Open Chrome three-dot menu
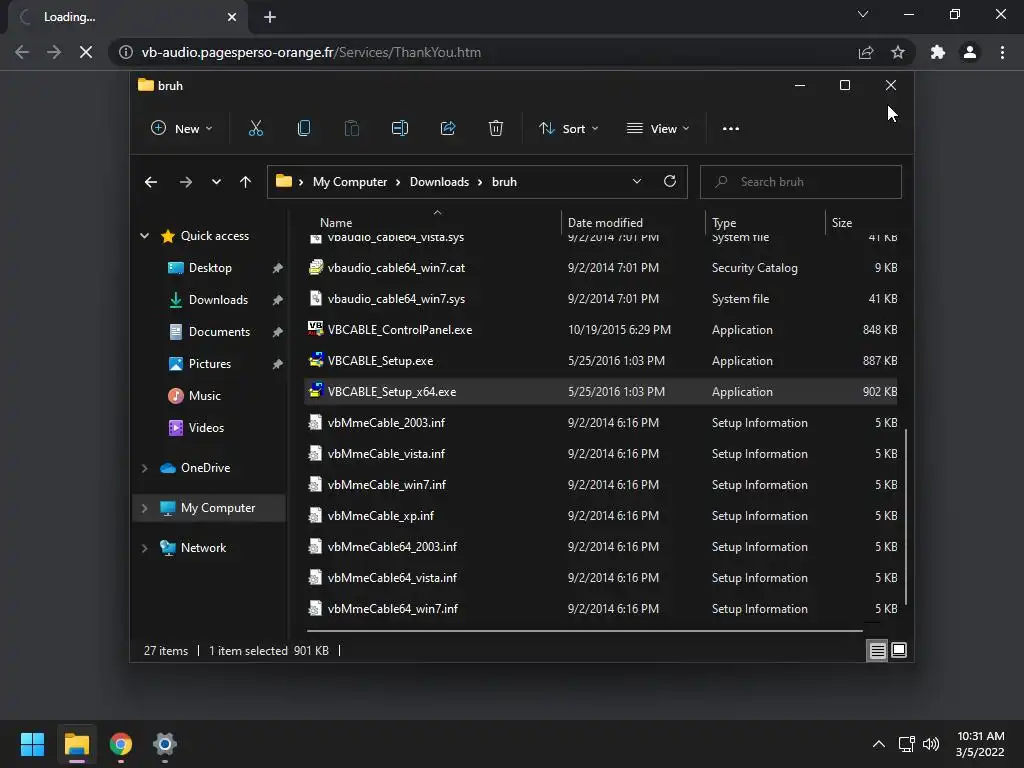Image resolution: width=1024 pixels, height=768 pixels. tap(1002, 52)
